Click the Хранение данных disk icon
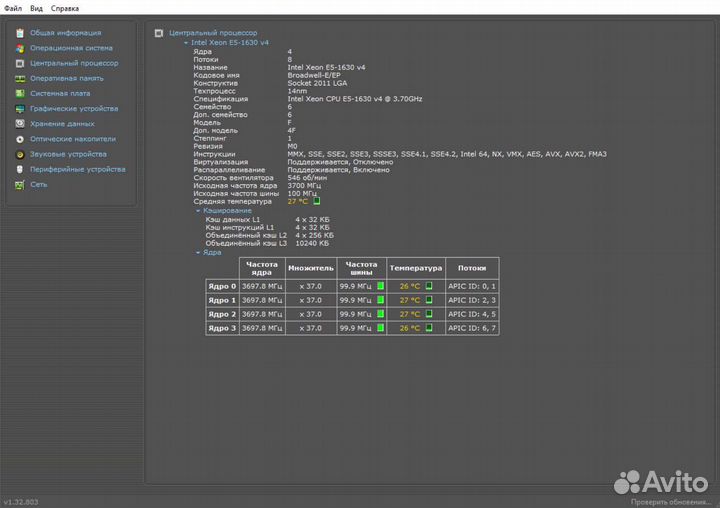The image size is (720, 508). click(20, 124)
